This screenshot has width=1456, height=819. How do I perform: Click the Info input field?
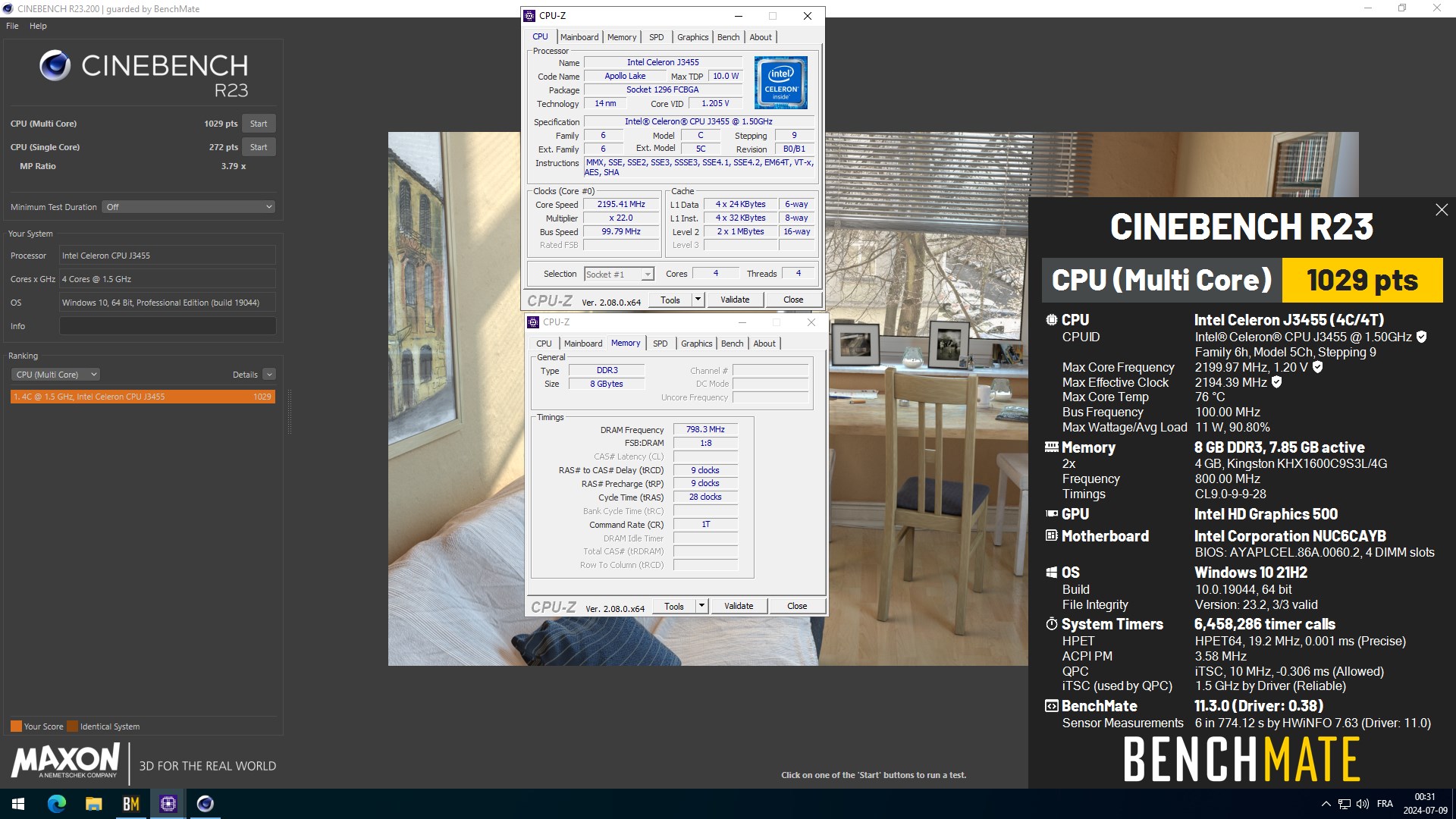click(168, 326)
